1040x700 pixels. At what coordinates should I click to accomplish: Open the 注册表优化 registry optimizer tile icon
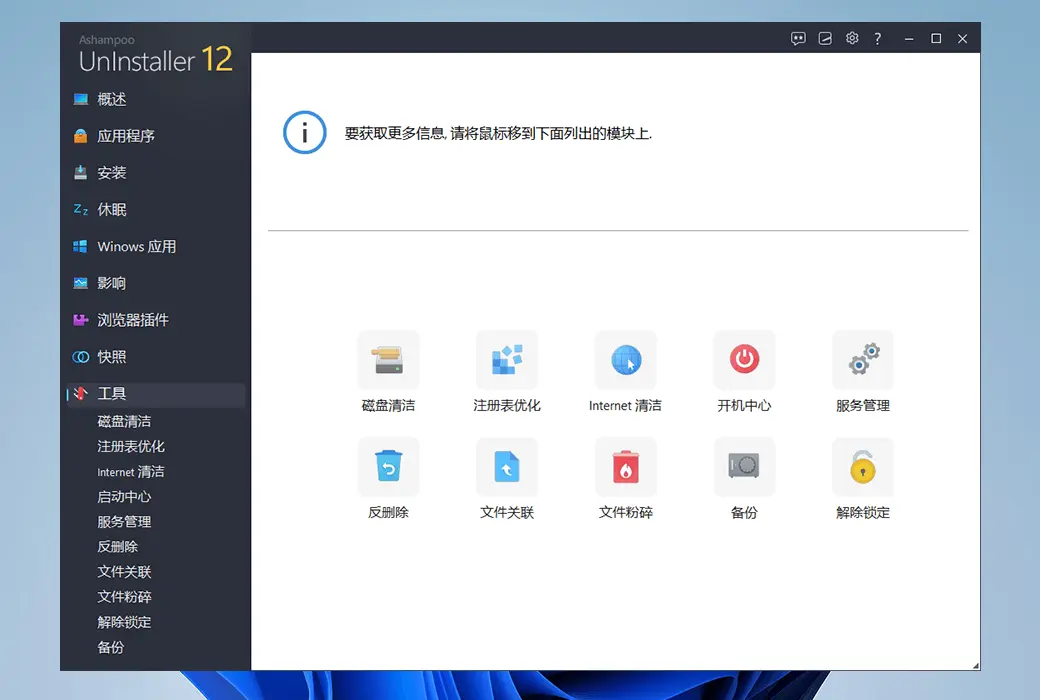[x=507, y=360]
